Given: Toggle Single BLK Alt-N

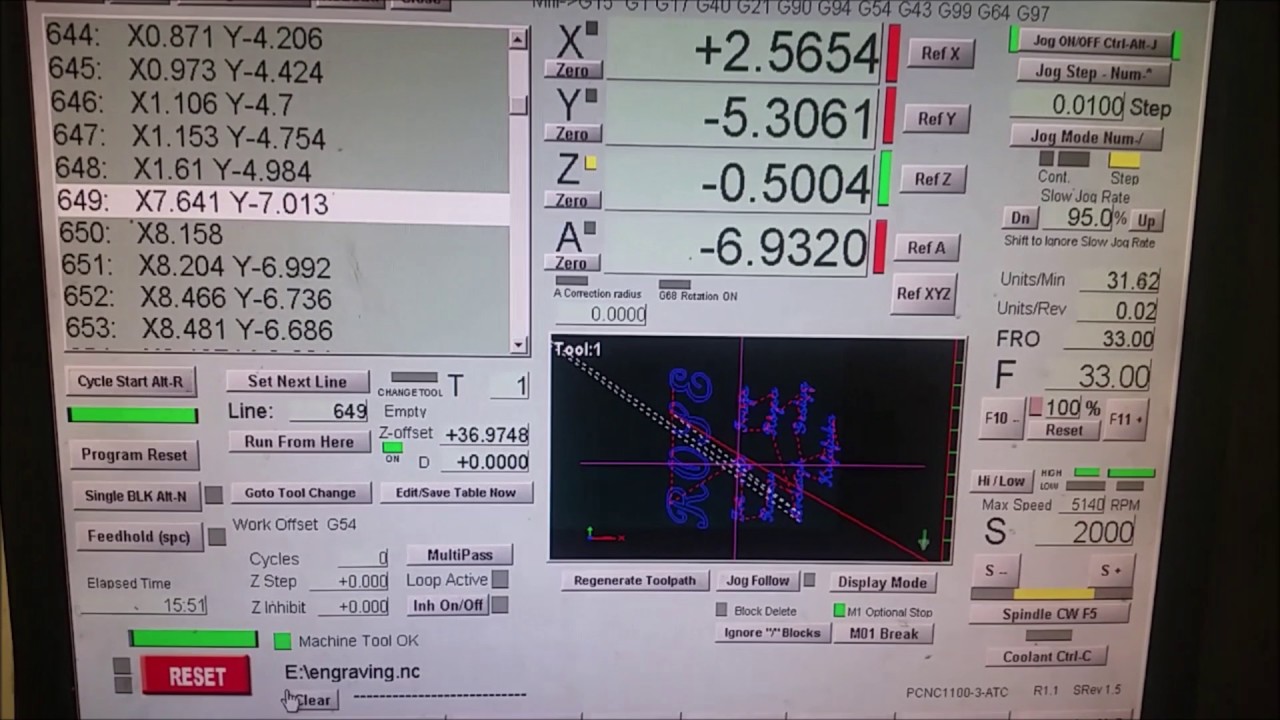Looking at the screenshot, I should point(135,496).
